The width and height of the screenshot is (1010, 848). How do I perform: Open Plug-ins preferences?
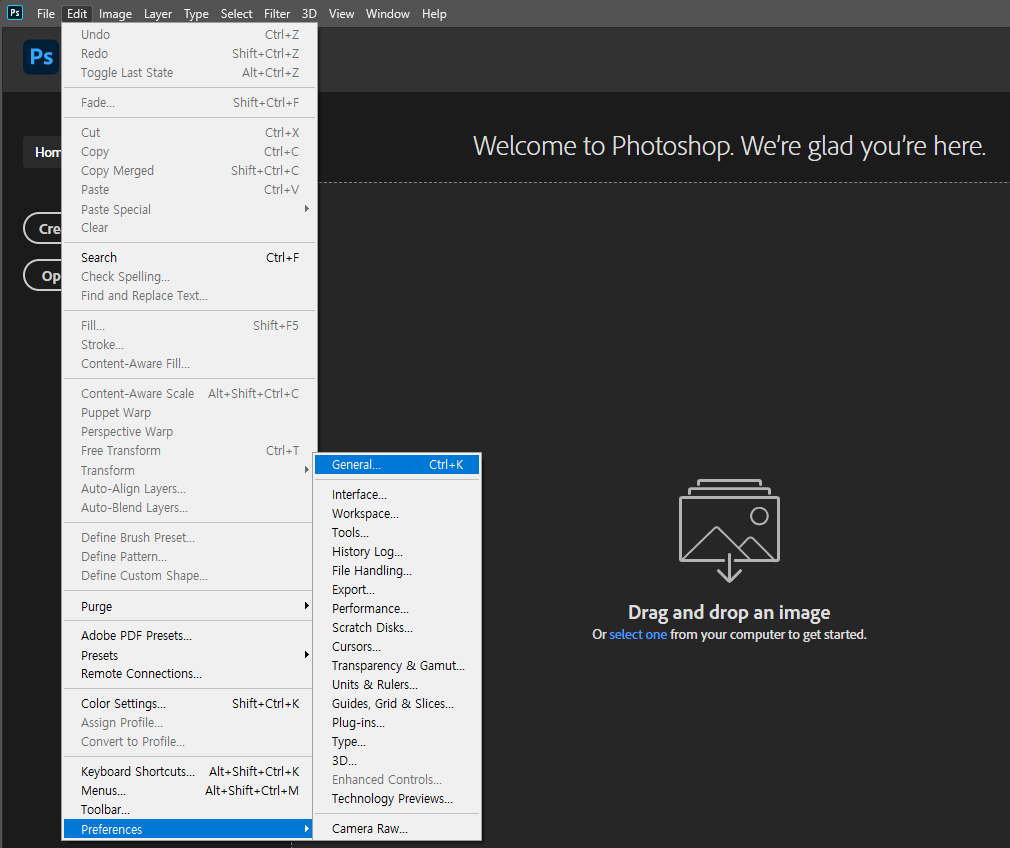397,722
